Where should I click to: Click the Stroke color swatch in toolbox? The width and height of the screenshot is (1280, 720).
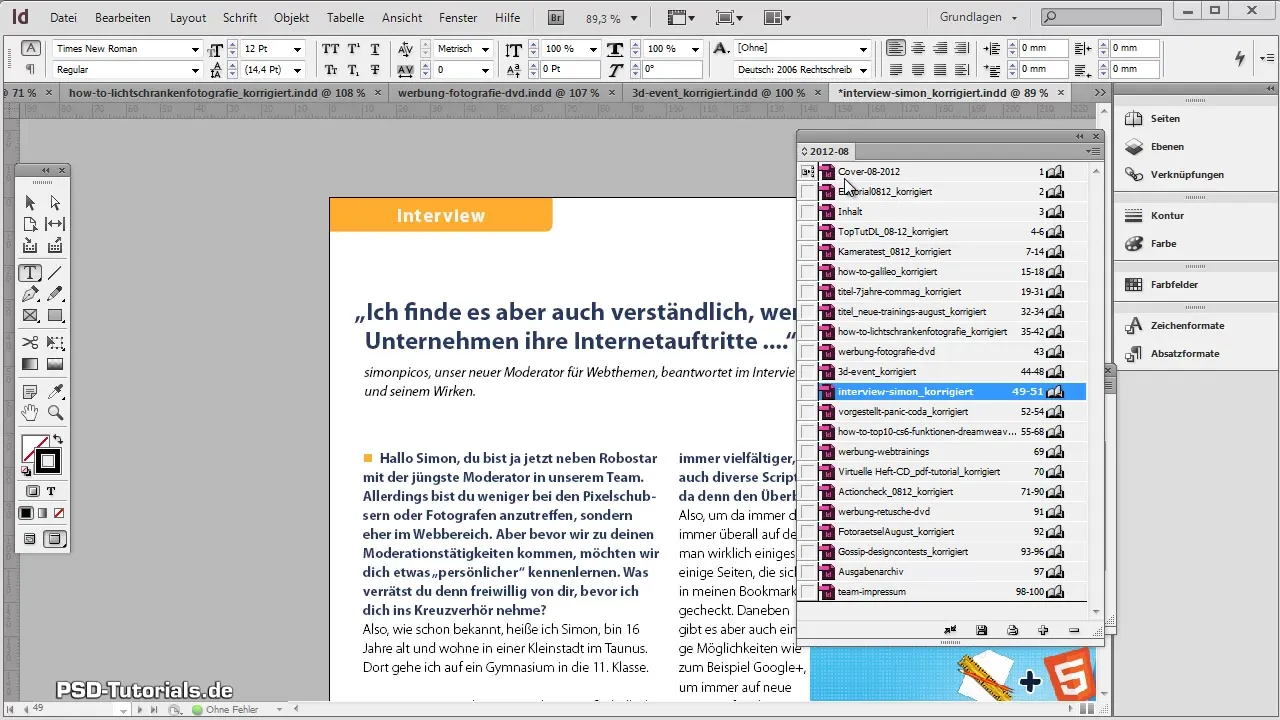[x=47, y=461]
